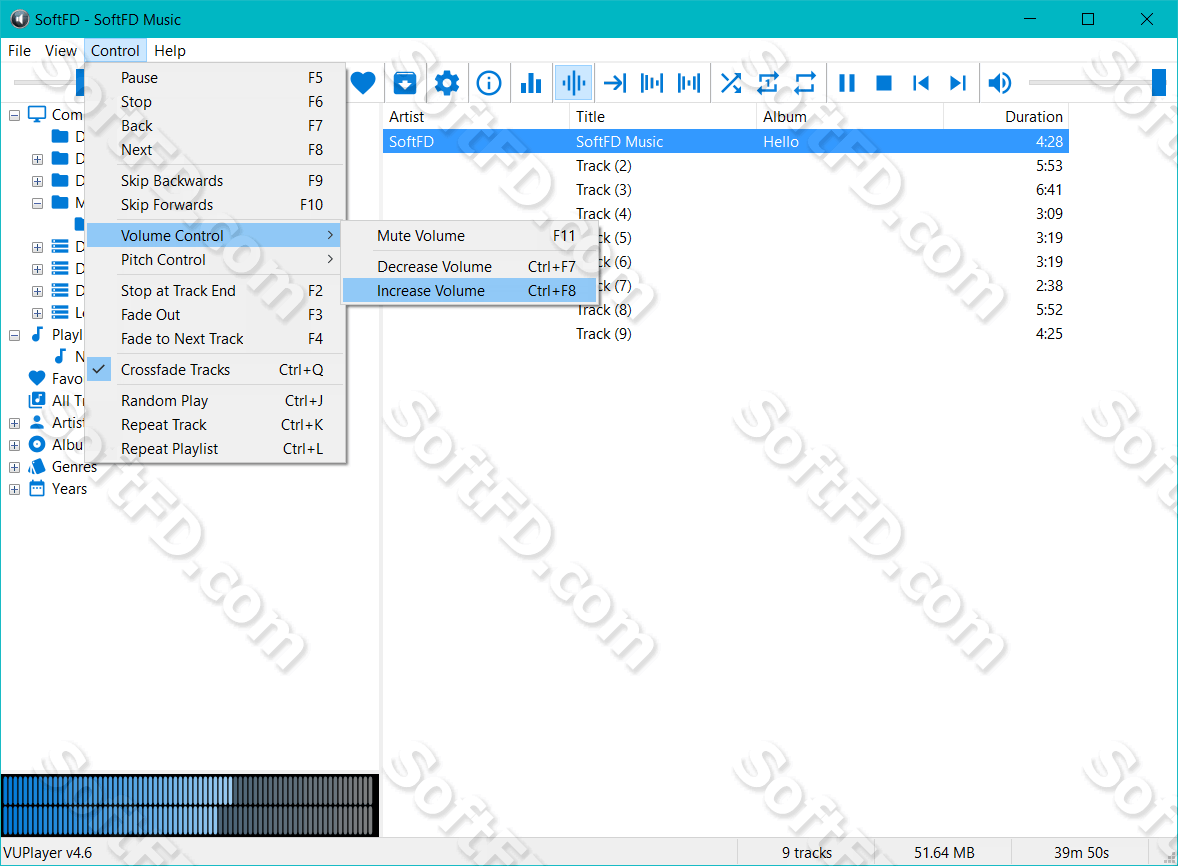
Task: Open the equalizer bar-chart icon
Action: [531, 83]
